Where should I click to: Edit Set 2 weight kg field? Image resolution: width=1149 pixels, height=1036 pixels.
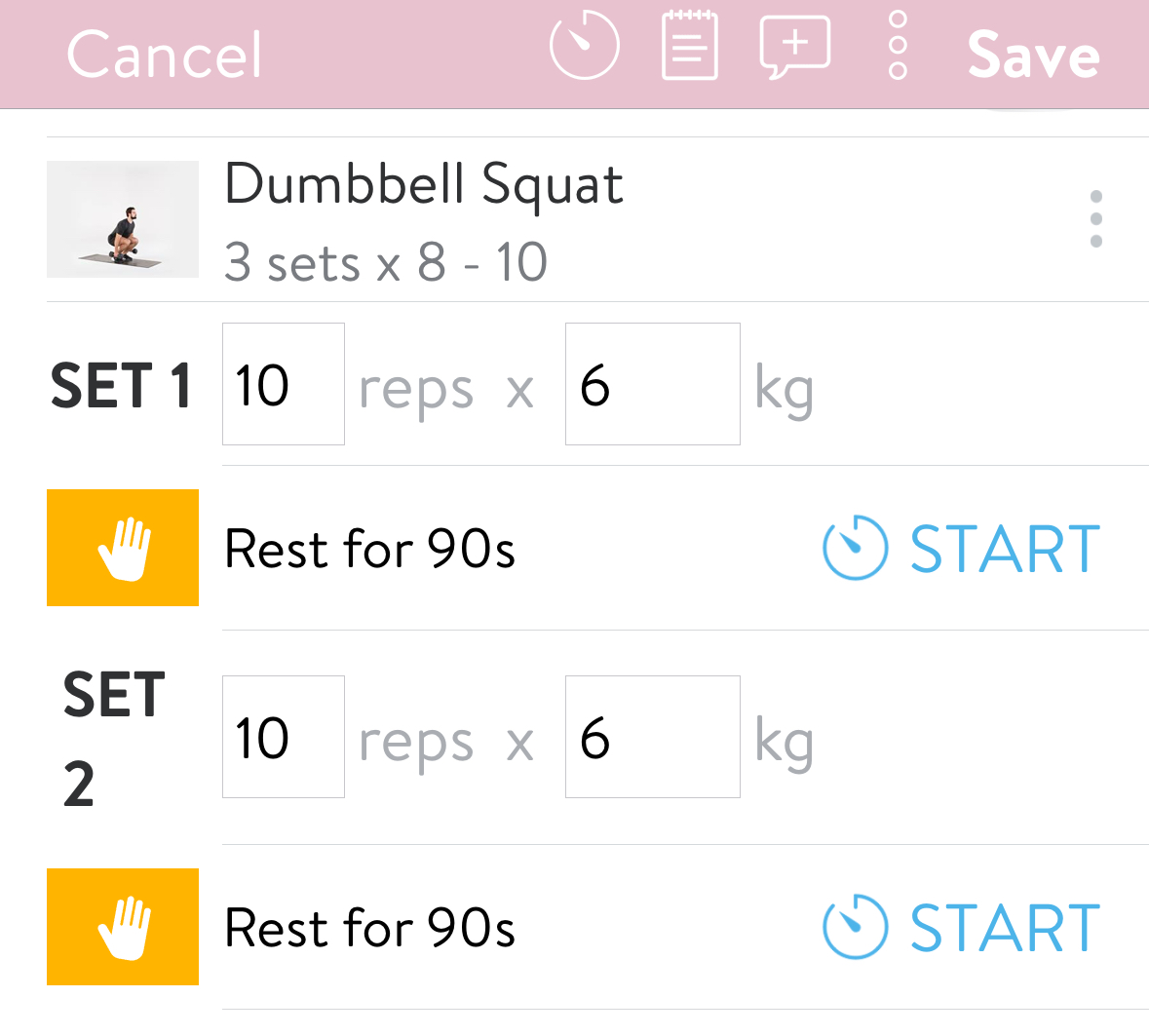pyautogui.click(x=652, y=737)
